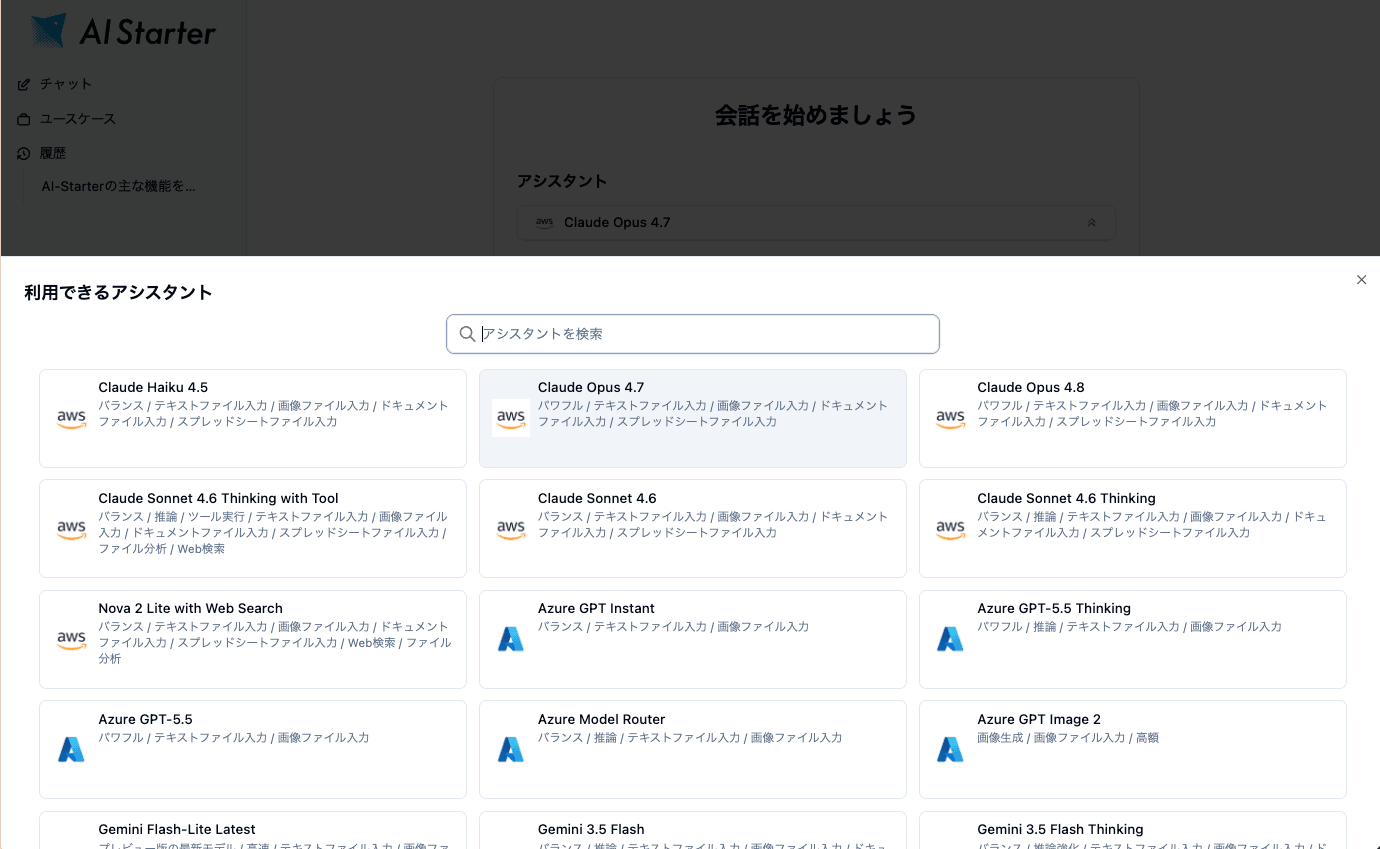
Task: Choose Claude Sonnet 4.6 Thinking with Tool title
Action: [x=218, y=498]
